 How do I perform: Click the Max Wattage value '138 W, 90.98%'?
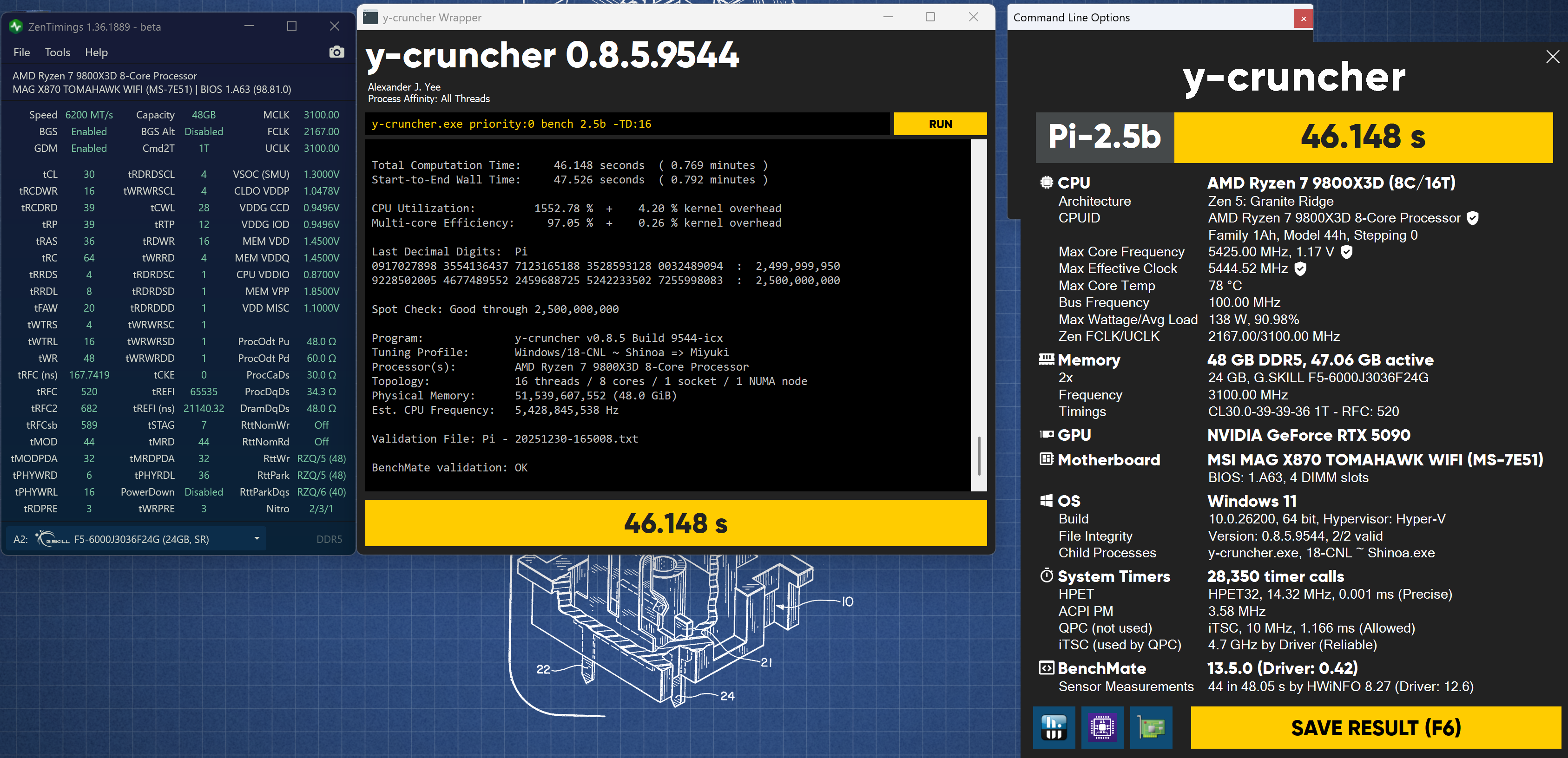tap(1253, 320)
